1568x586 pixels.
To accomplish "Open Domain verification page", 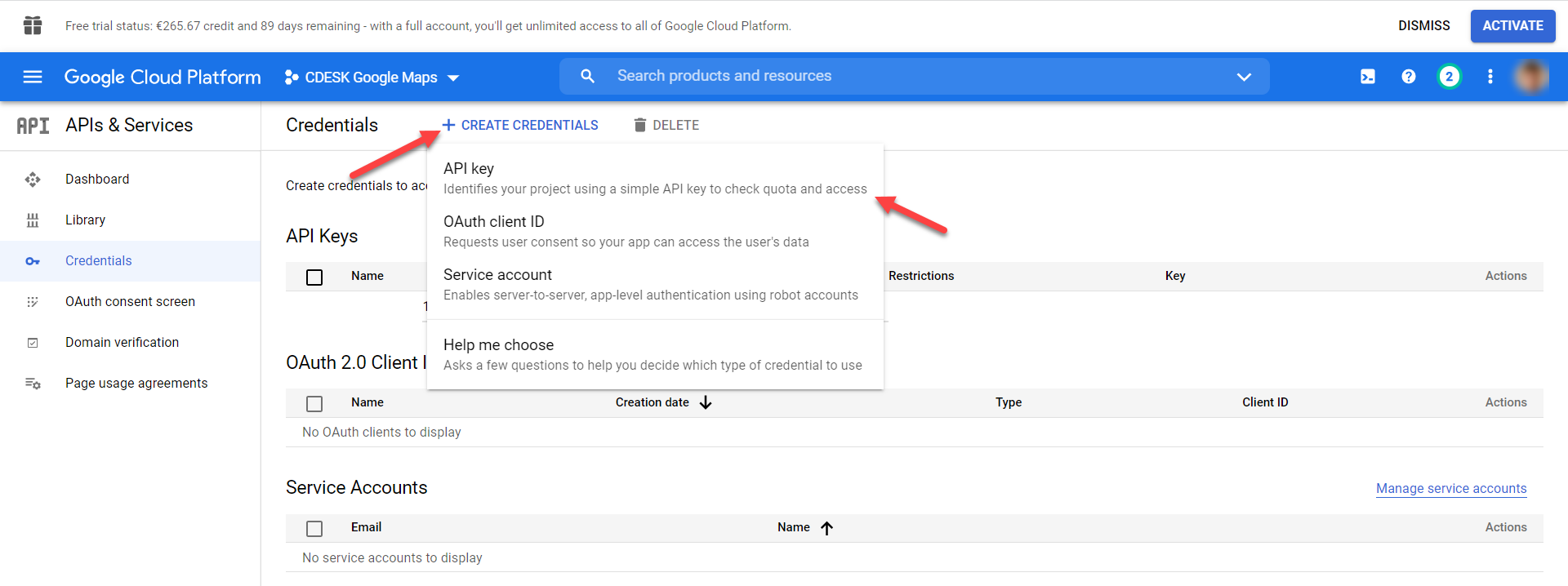I will [131, 343].
